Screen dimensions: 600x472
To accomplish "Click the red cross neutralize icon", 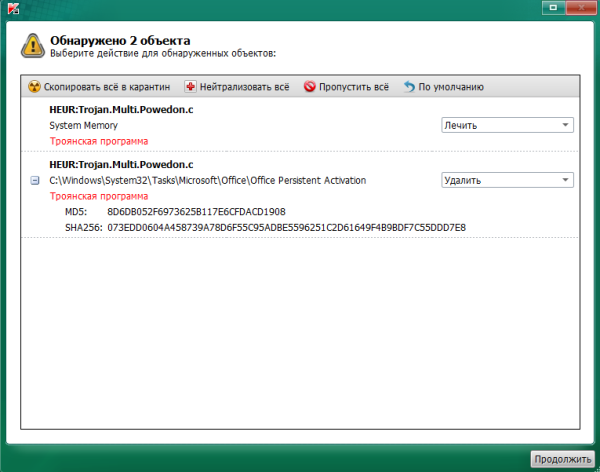I will (x=190, y=87).
